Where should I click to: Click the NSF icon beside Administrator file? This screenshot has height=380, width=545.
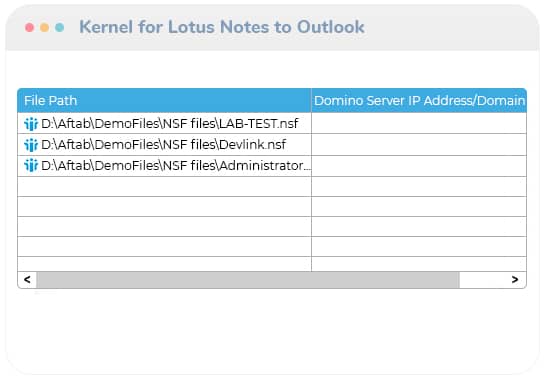pyautogui.click(x=31, y=165)
